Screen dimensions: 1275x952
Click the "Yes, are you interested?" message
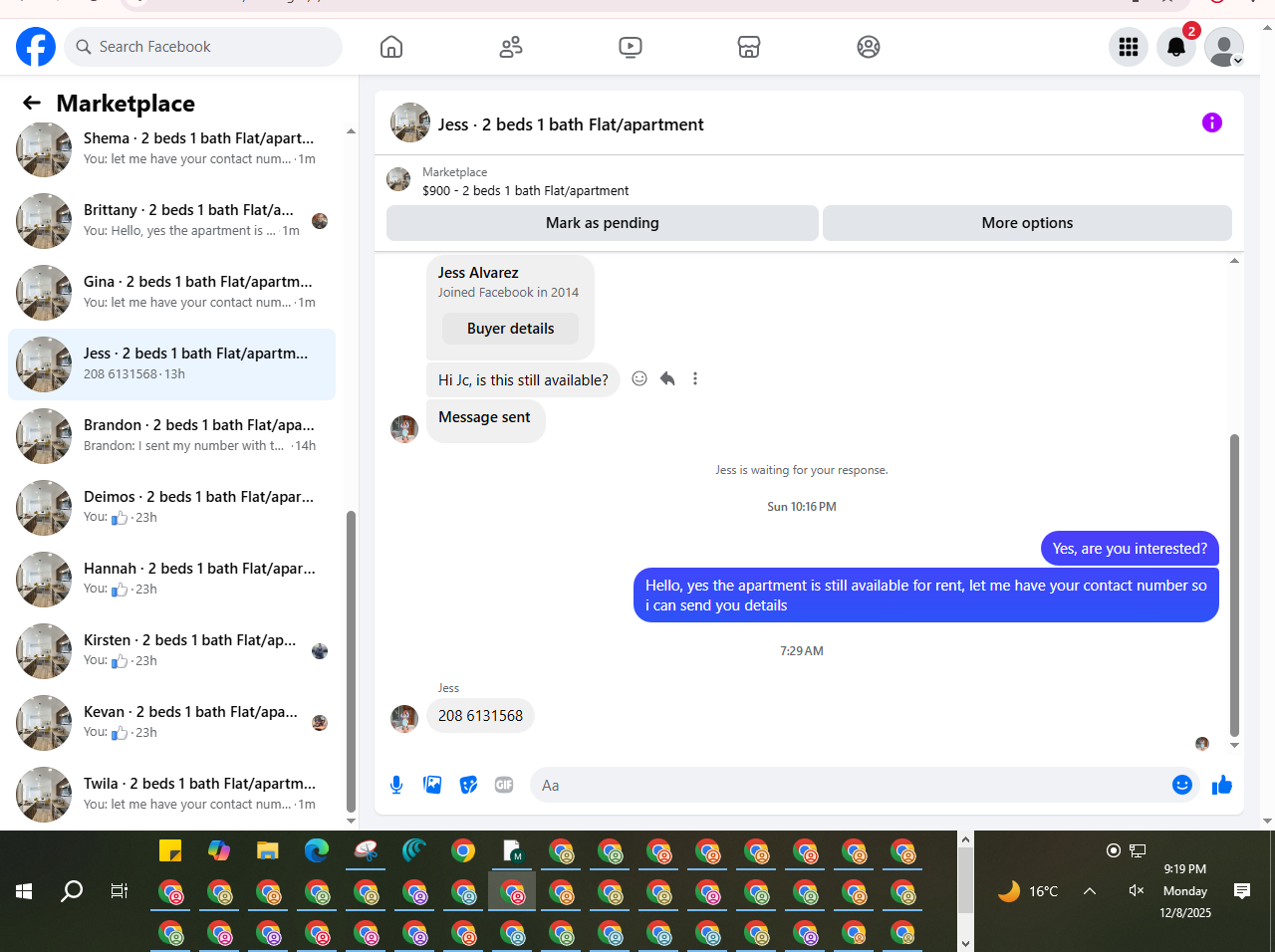1130,549
